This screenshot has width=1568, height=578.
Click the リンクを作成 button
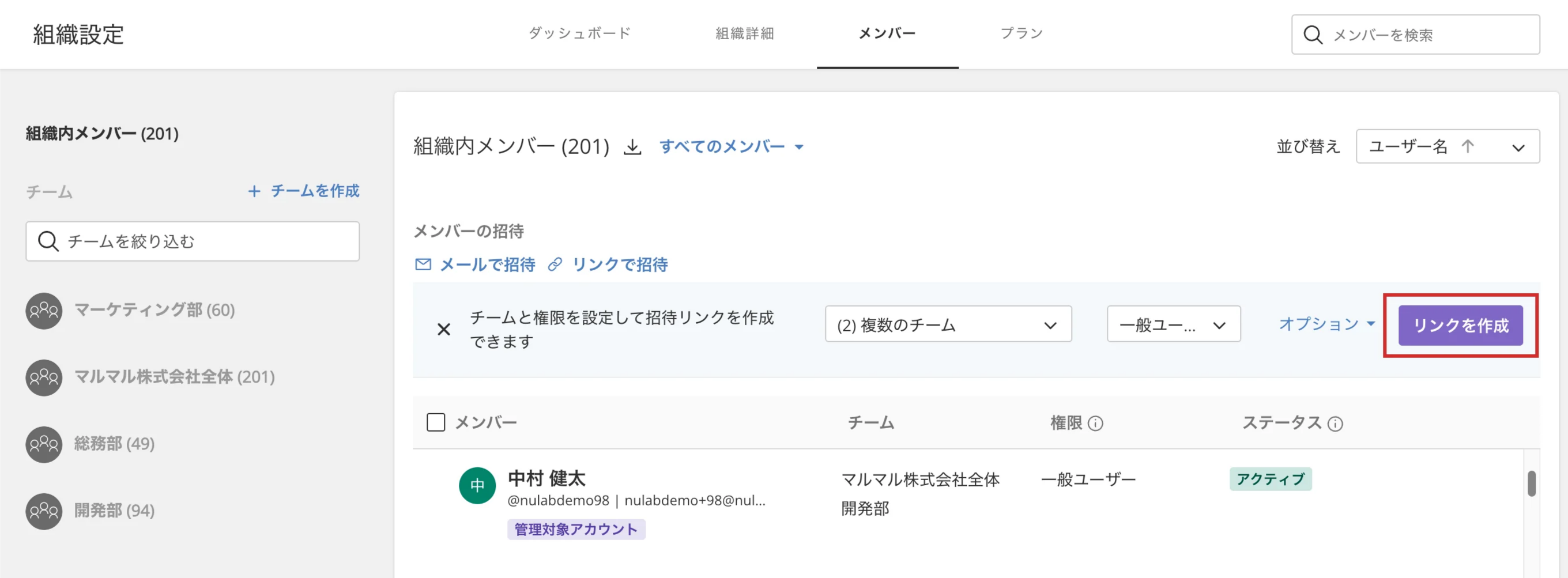coord(1460,325)
